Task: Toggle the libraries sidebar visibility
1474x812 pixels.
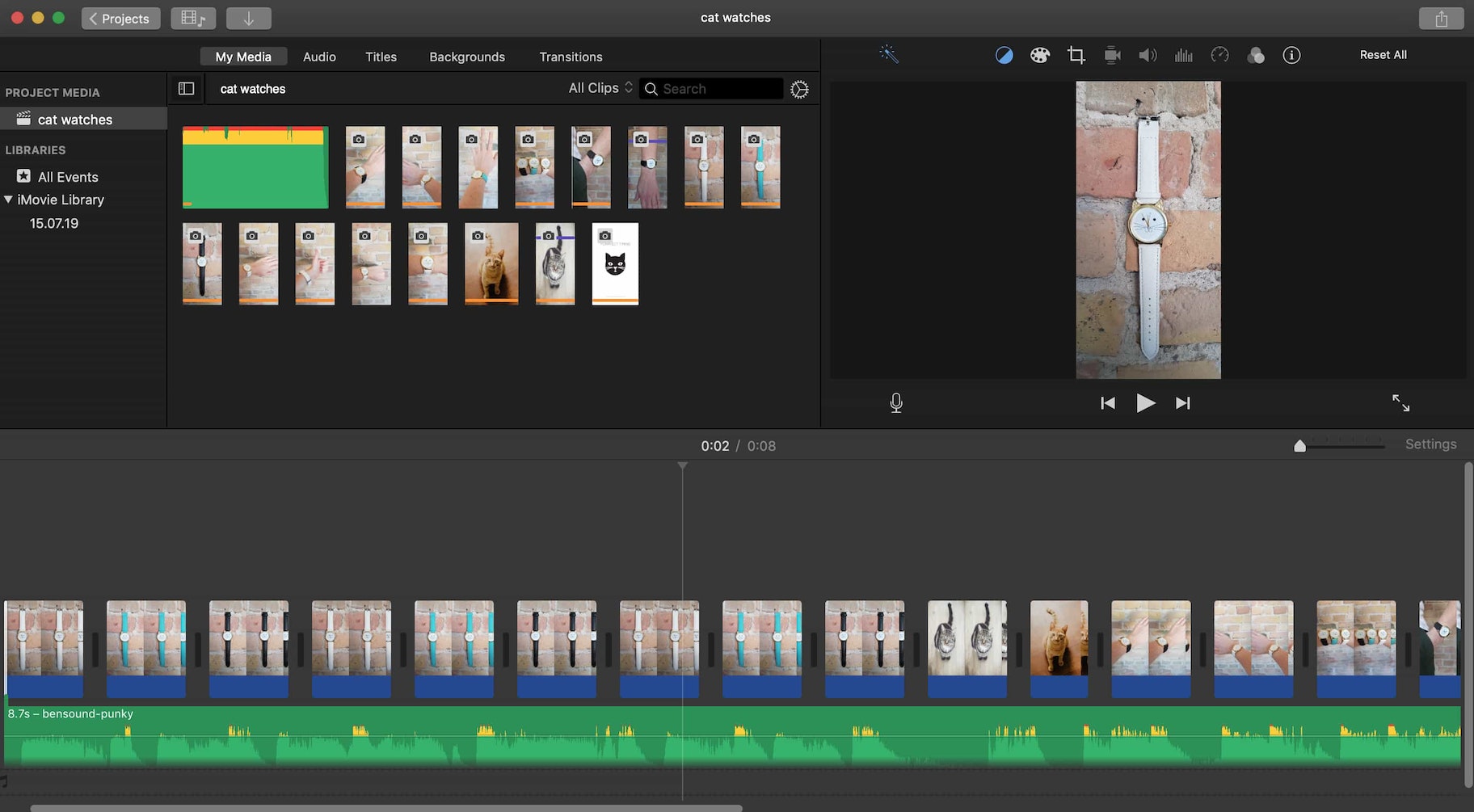Action: click(x=186, y=89)
